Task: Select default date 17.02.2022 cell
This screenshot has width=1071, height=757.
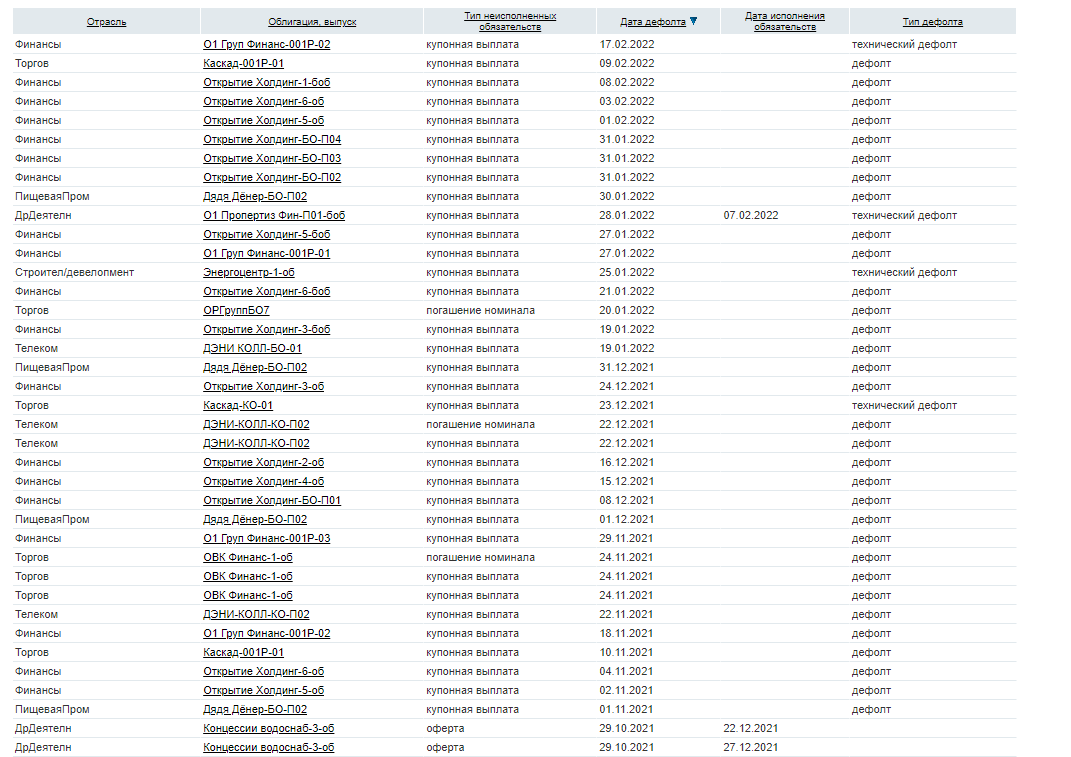Action: tap(626, 44)
